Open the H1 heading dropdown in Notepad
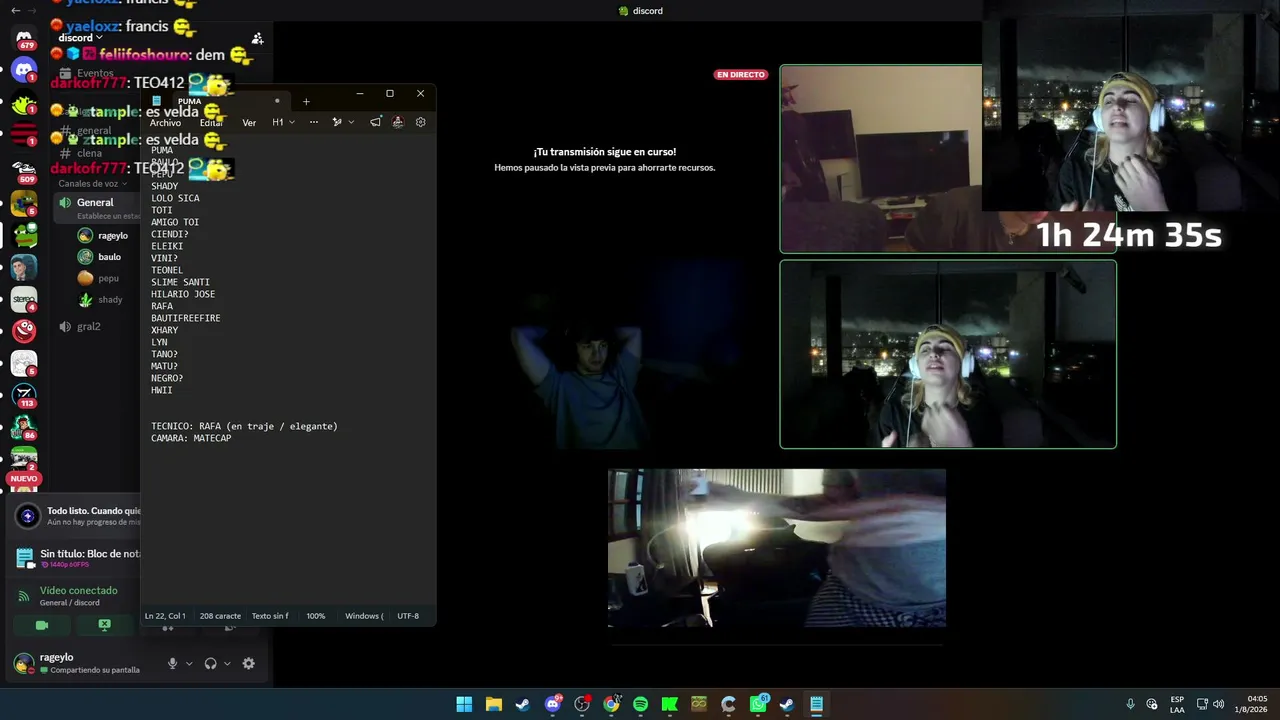Screen dimensions: 1280x720 coord(282,122)
